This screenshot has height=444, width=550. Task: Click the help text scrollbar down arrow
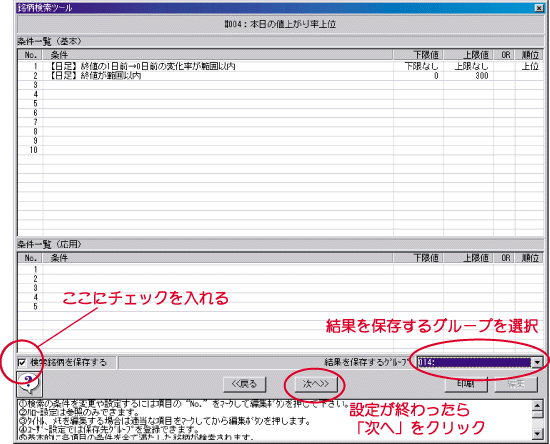tap(537, 434)
